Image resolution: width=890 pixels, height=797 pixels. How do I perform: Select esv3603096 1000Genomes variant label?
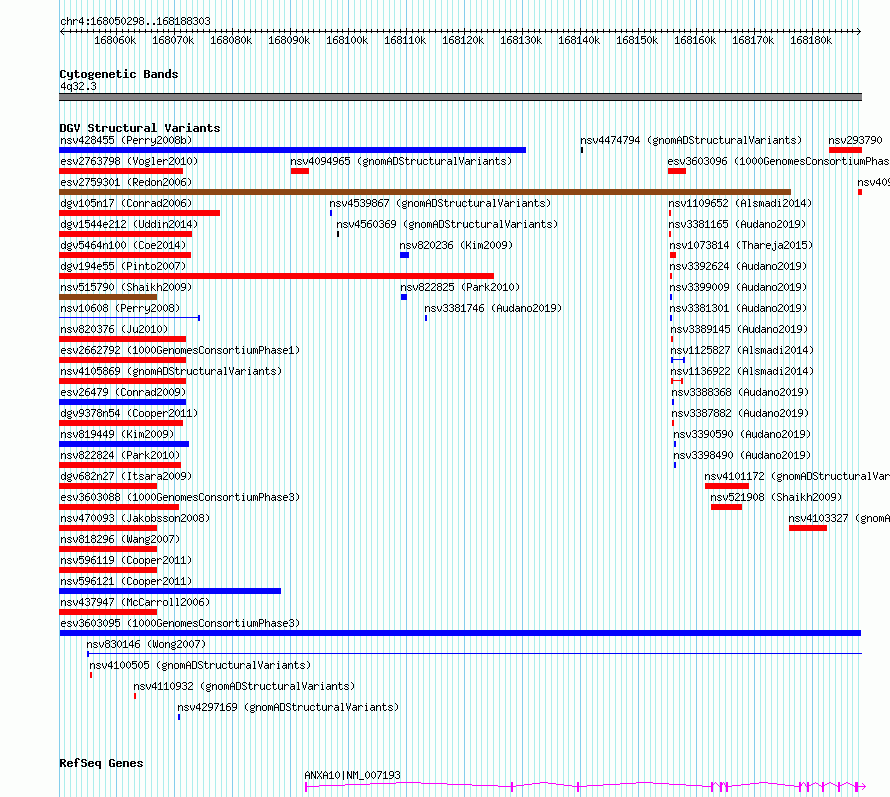point(779,161)
